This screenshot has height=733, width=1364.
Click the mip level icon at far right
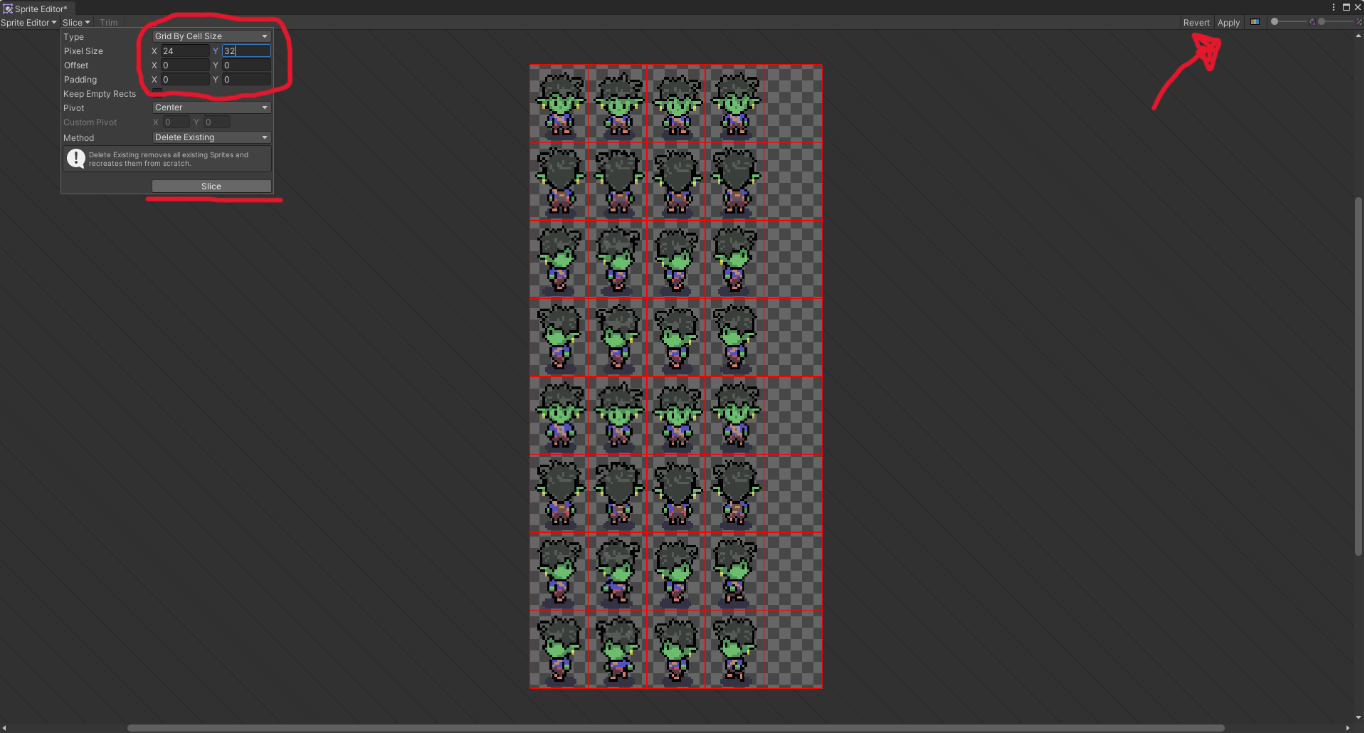[x=1359, y=22]
